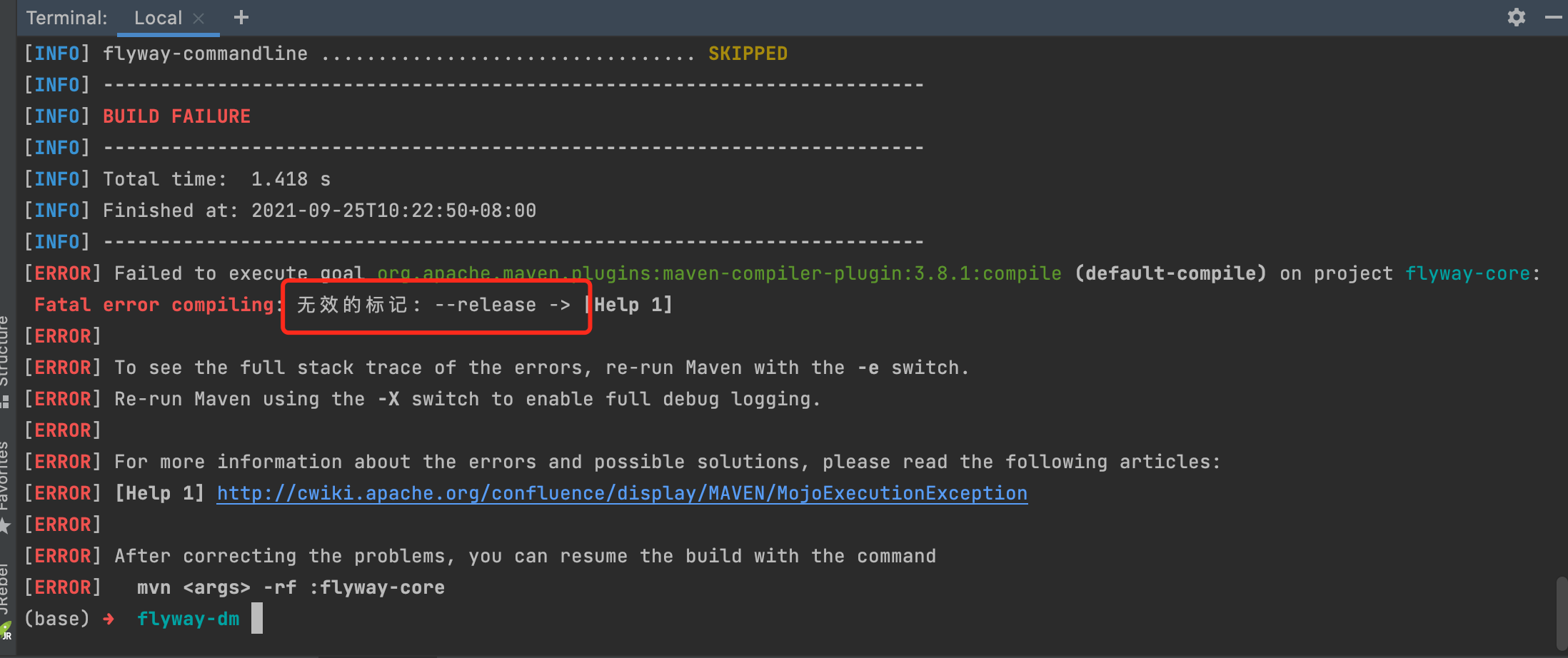
Task: Click 'Re-run Maven using the -X switch' line
Action: (x=467, y=399)
